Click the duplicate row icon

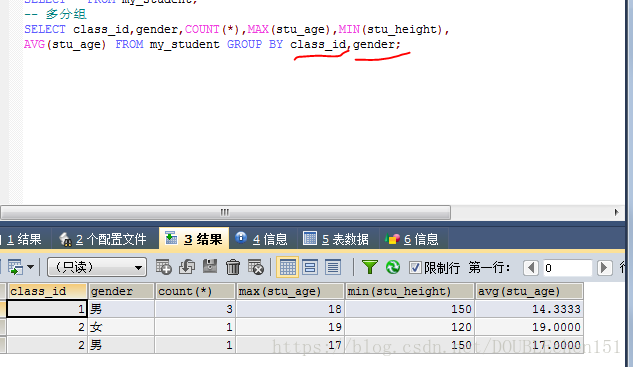click(x=187, y=267)
